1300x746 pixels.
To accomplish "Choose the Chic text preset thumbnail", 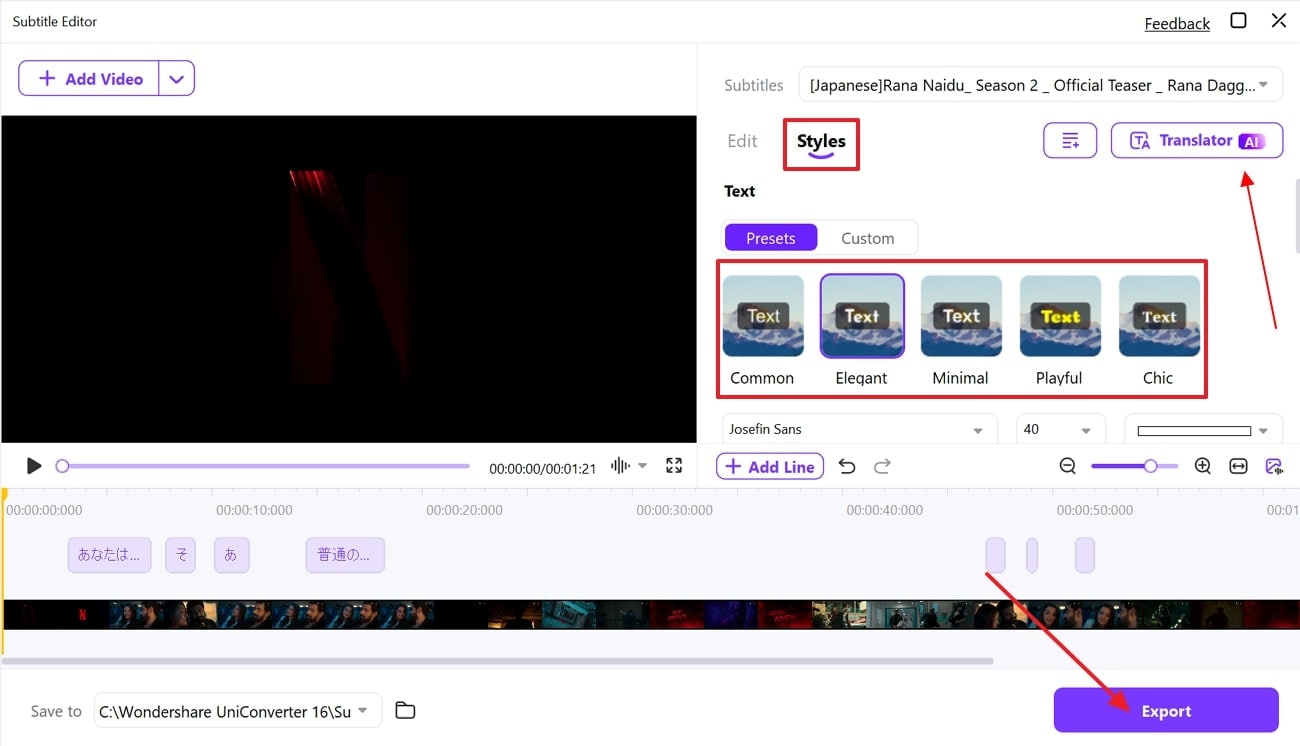I will click(x=1159, y=316).
